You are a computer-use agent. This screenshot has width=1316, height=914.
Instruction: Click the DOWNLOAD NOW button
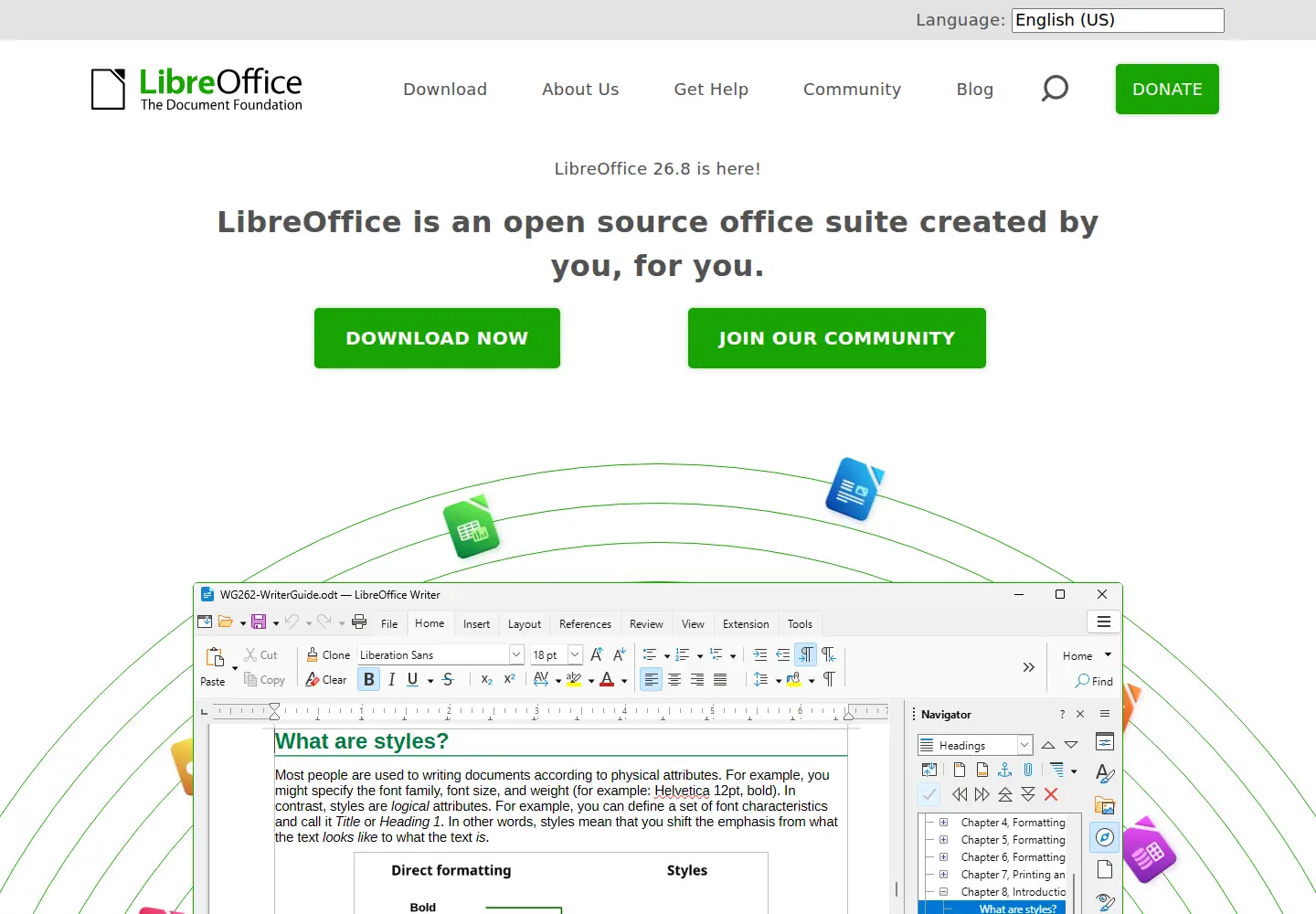437,338
